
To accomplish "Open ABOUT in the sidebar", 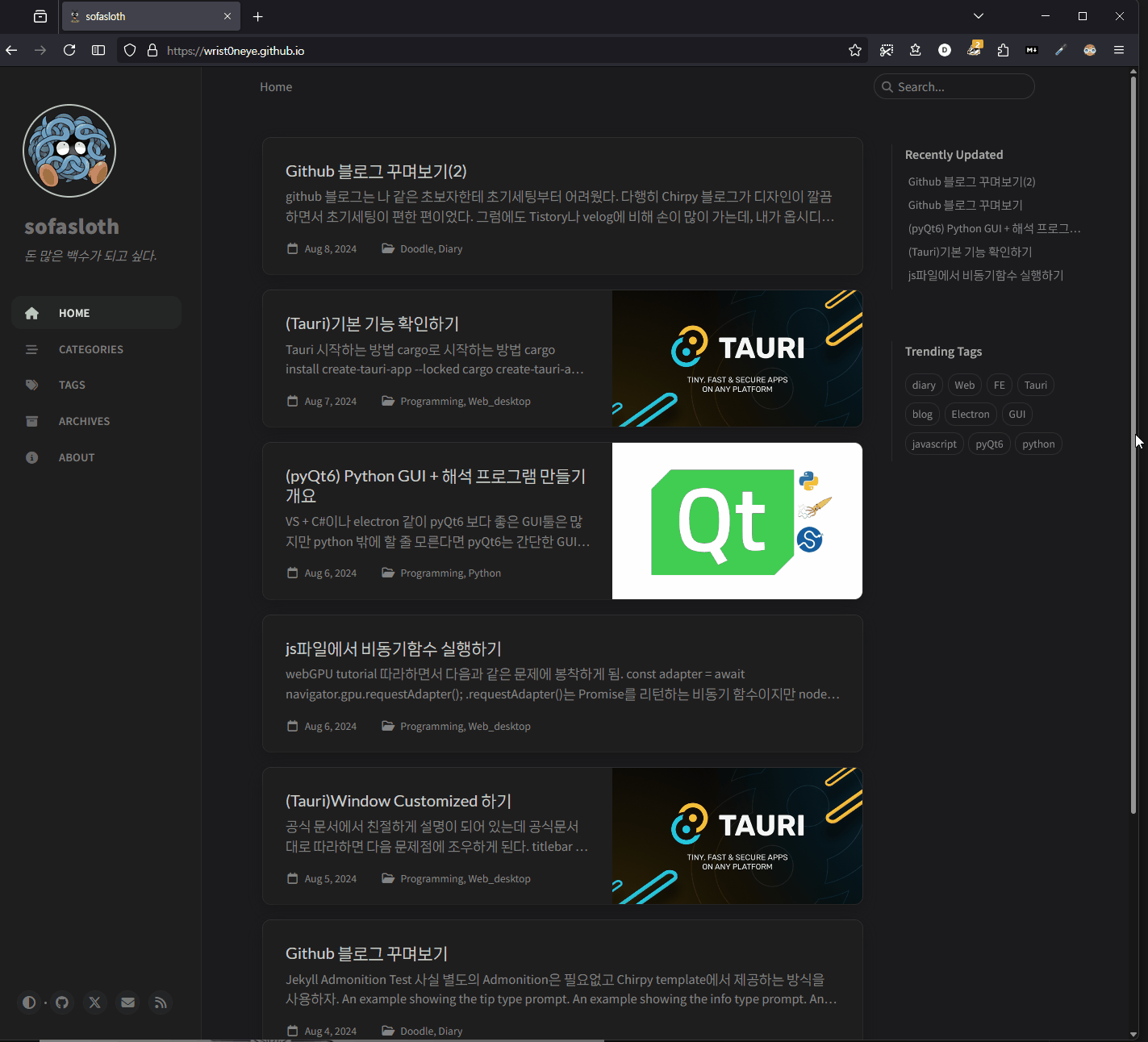I will pyautogui.click(x=97, y=457).
